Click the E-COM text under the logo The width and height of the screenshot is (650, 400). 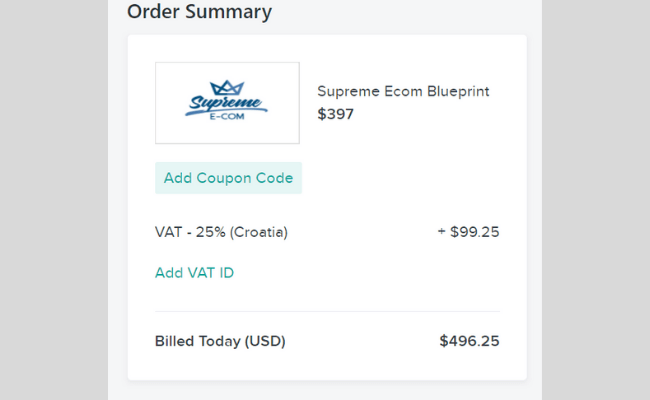click(227, 116)
